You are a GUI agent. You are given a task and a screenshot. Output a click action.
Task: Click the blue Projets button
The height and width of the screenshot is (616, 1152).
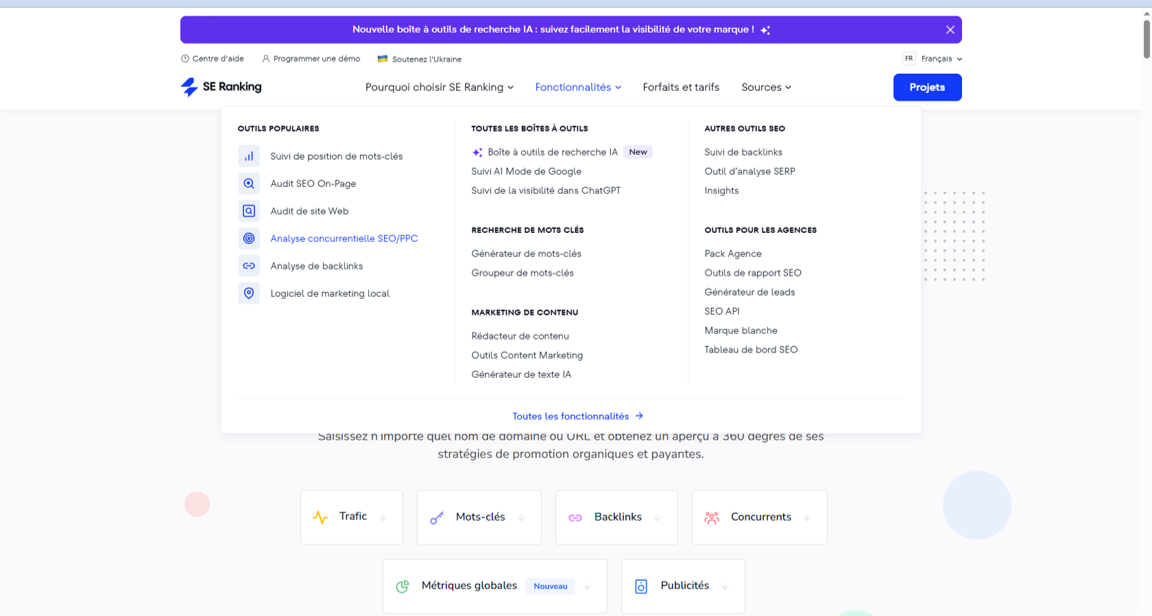point(927,87)
